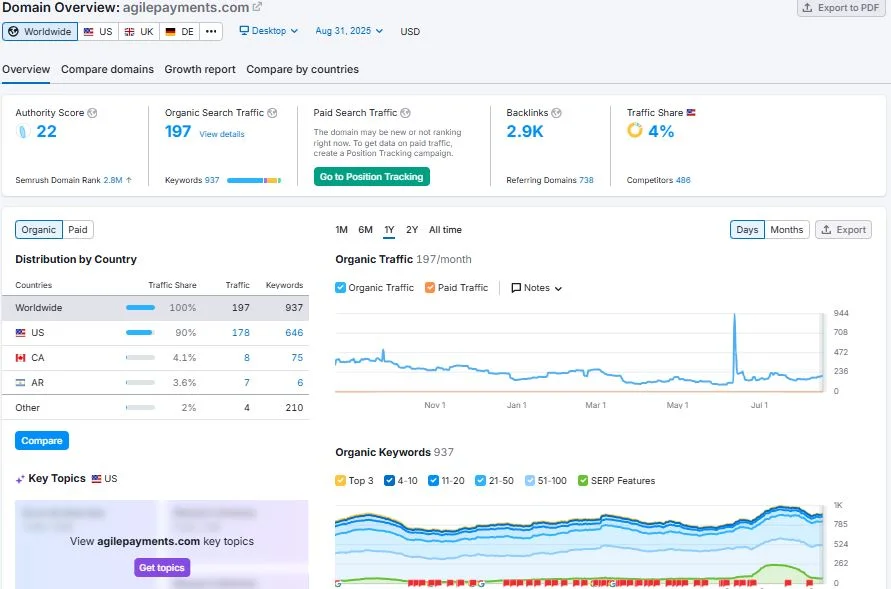Screen dimensions: 891x589
Task: Click AR traffic value 7
Action: point(247,382)
